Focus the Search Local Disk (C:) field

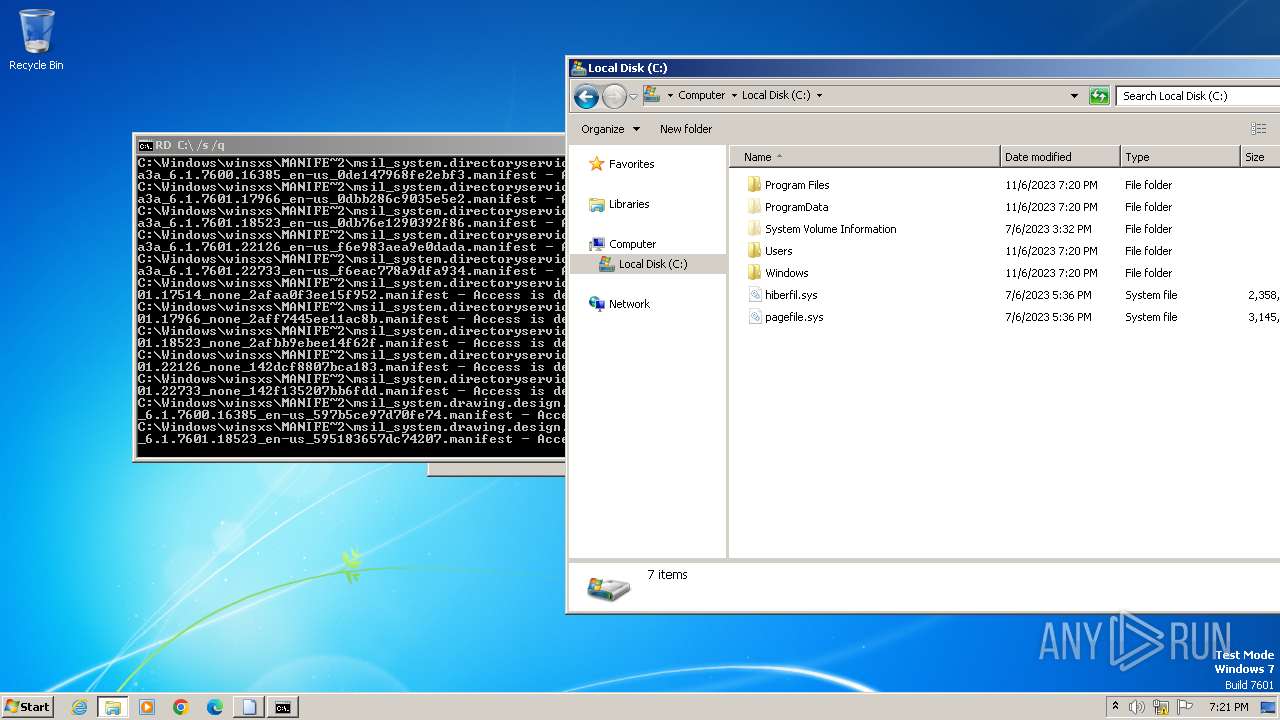1198,96
